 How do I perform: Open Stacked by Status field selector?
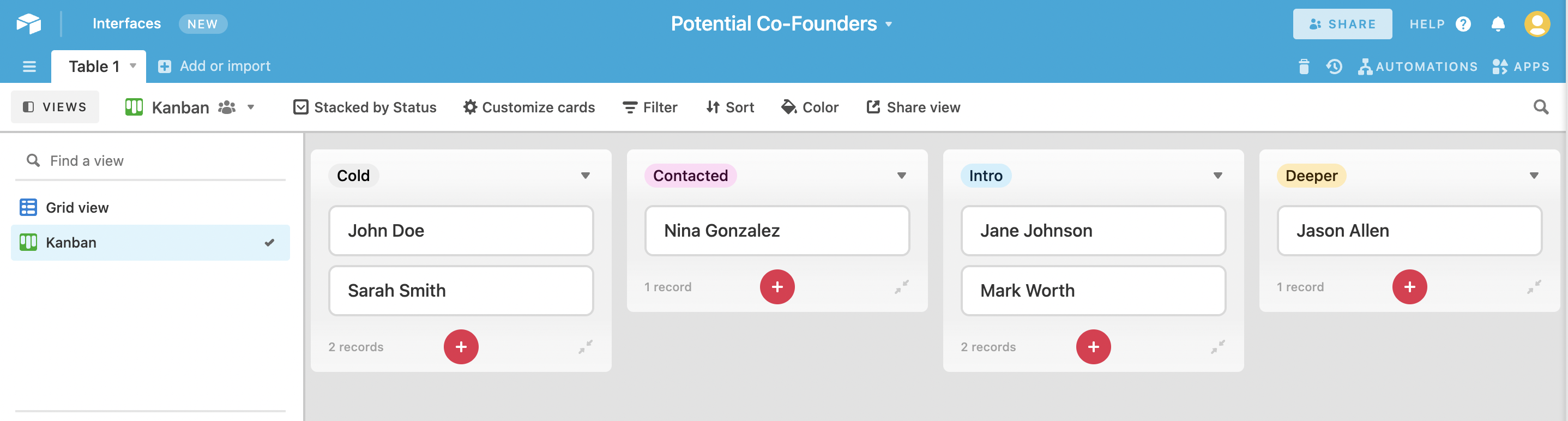(365, 107)
